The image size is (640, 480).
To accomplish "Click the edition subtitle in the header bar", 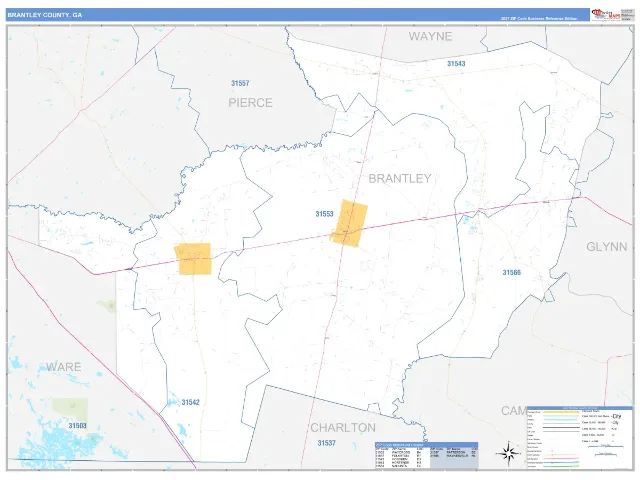I will (539, 18).
